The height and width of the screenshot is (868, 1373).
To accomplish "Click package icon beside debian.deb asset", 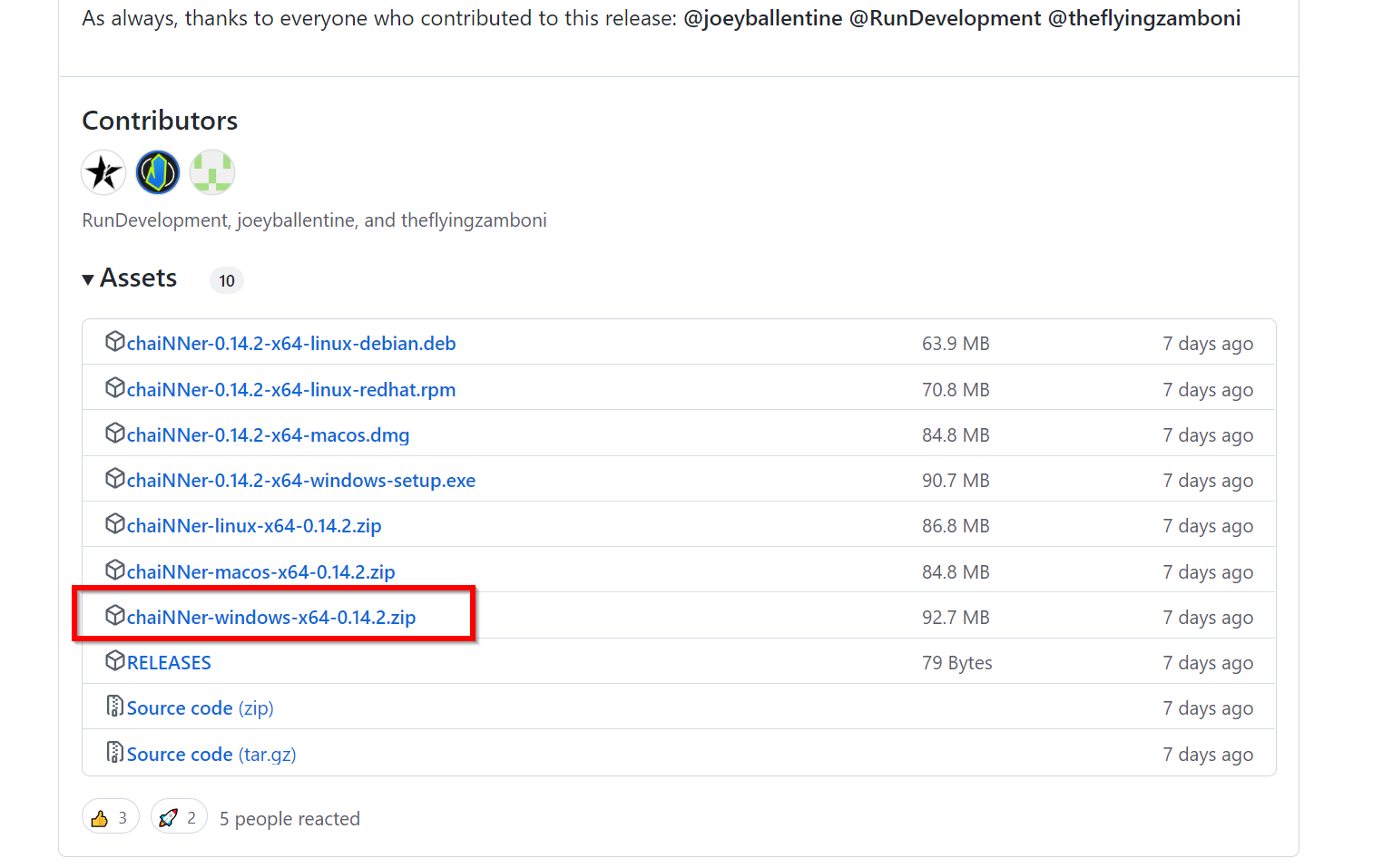I will 115,342.
